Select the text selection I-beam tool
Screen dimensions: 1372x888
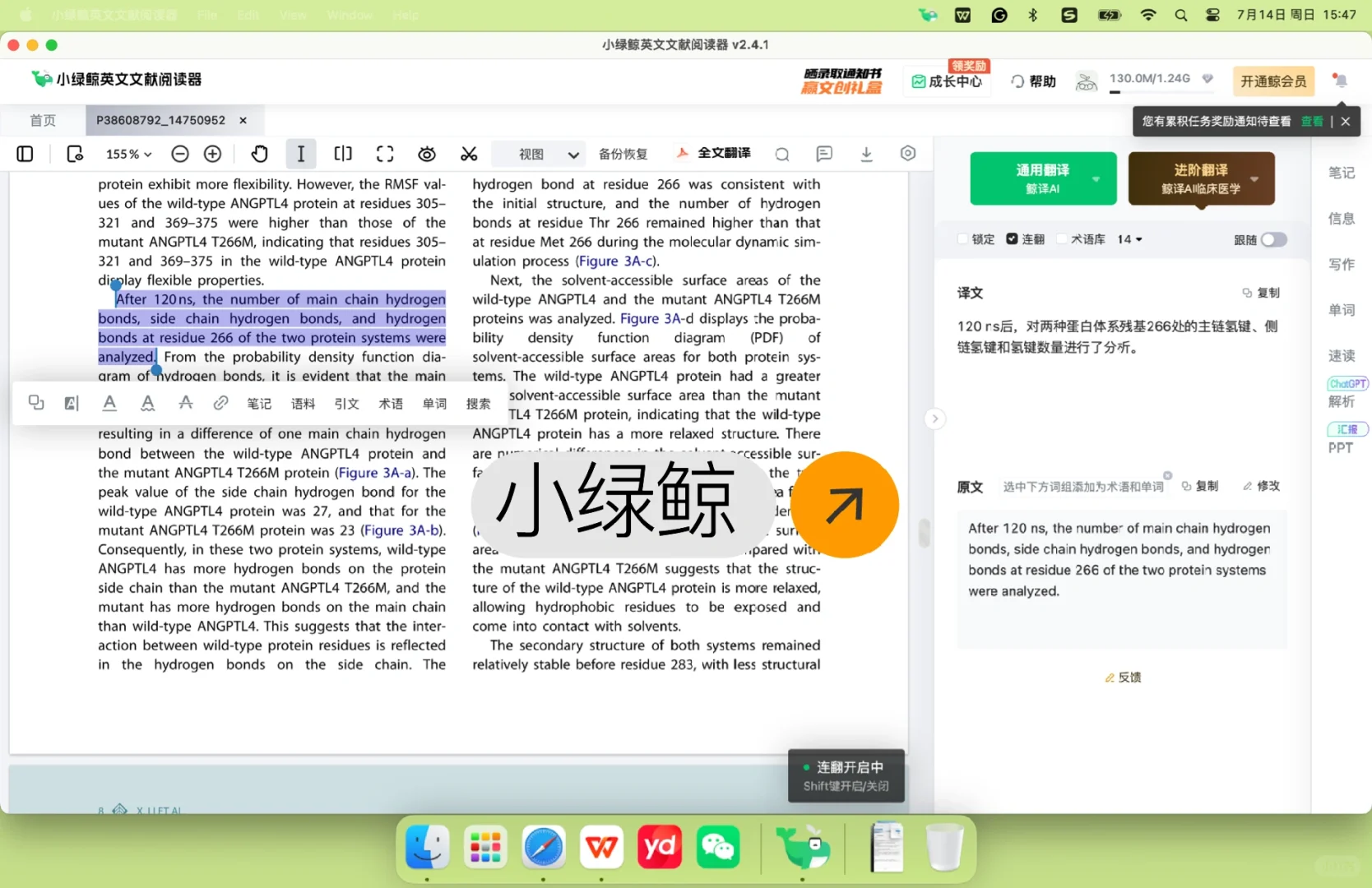[301, 154]
